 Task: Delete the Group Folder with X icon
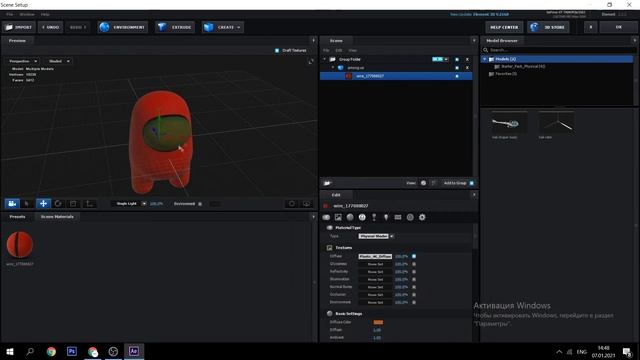(467, 59)
